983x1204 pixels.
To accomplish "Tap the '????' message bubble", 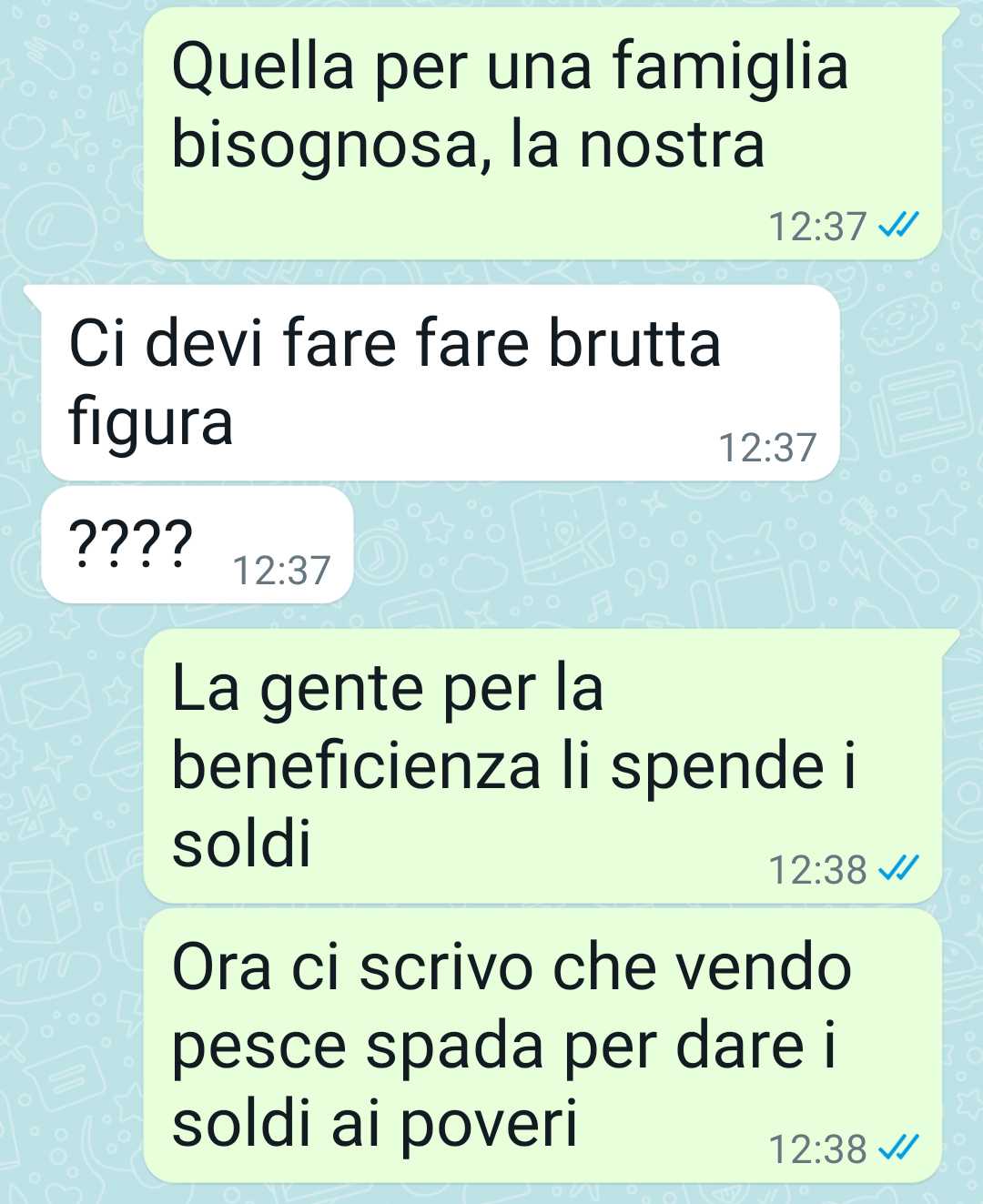I will pos(197,544).
